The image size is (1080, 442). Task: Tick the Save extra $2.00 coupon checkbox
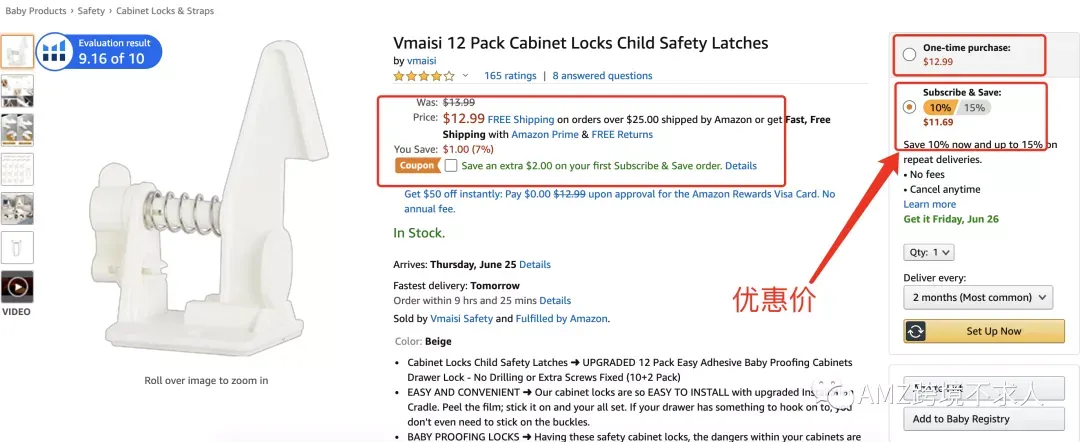tap(450, 165)
